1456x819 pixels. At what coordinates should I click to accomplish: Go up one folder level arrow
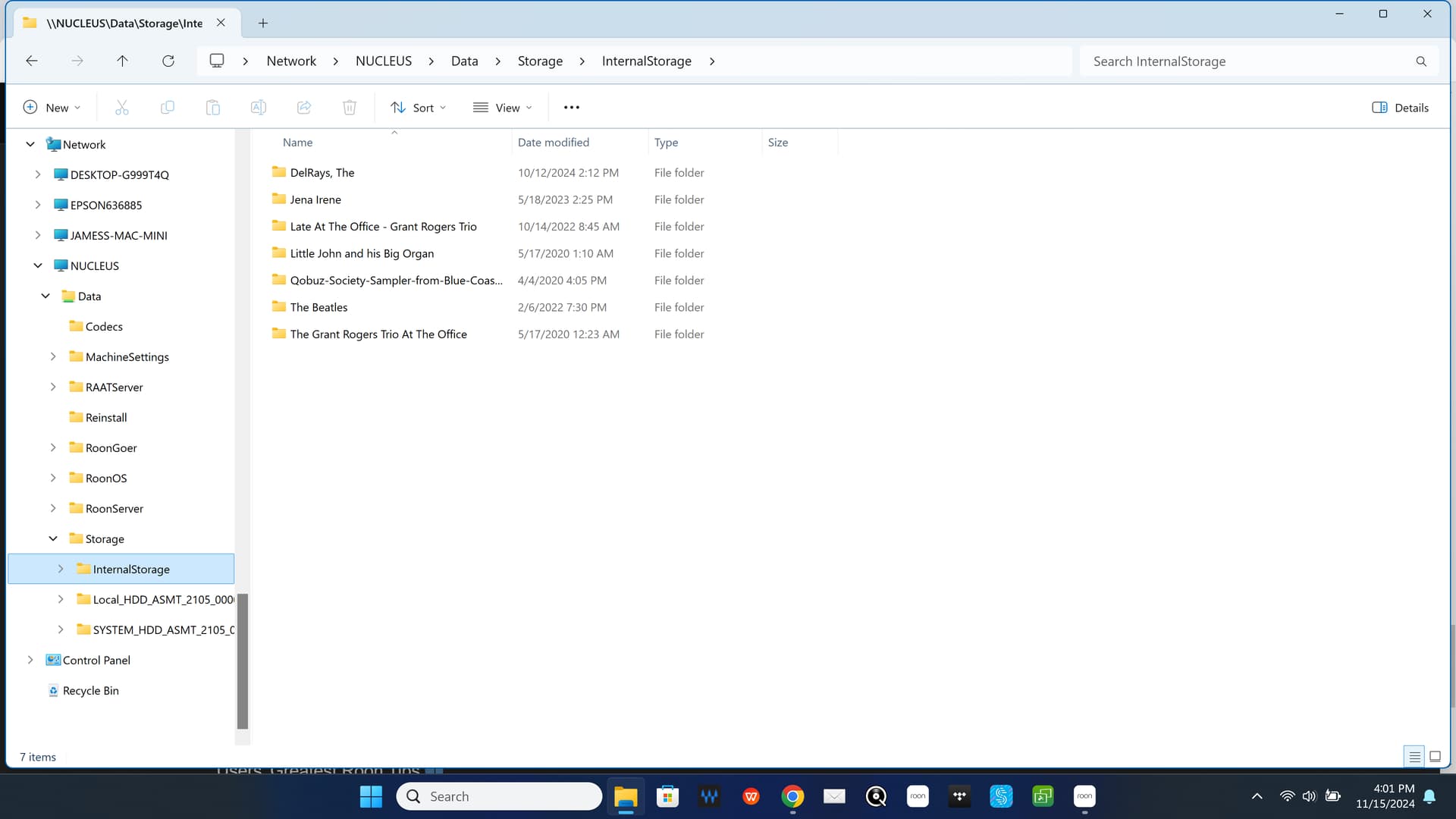pyautogui.click(x=122, y=61)
